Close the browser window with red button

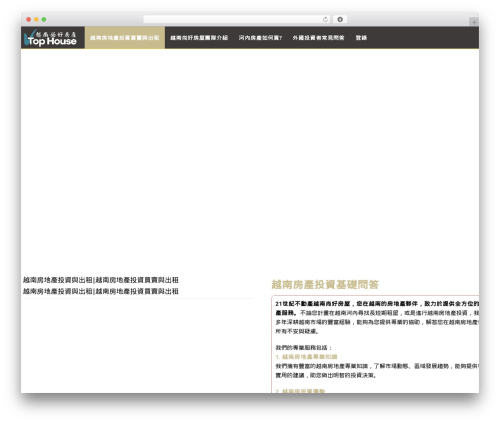pyautogui.click(x=29, y=19)
